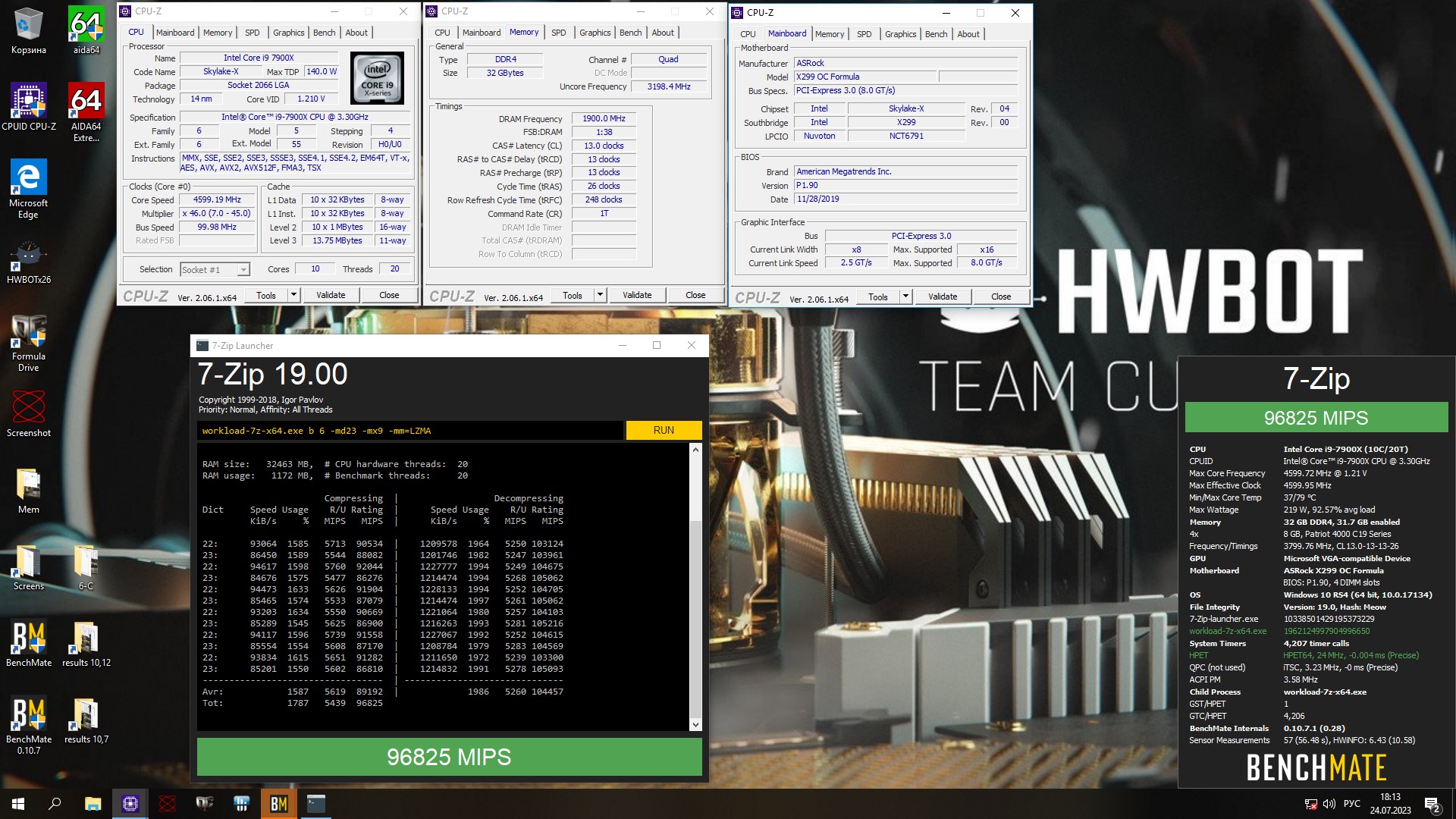
Task: Launch CPUID CPU-Z desktop shortcut
Action: tap(29, 108)
